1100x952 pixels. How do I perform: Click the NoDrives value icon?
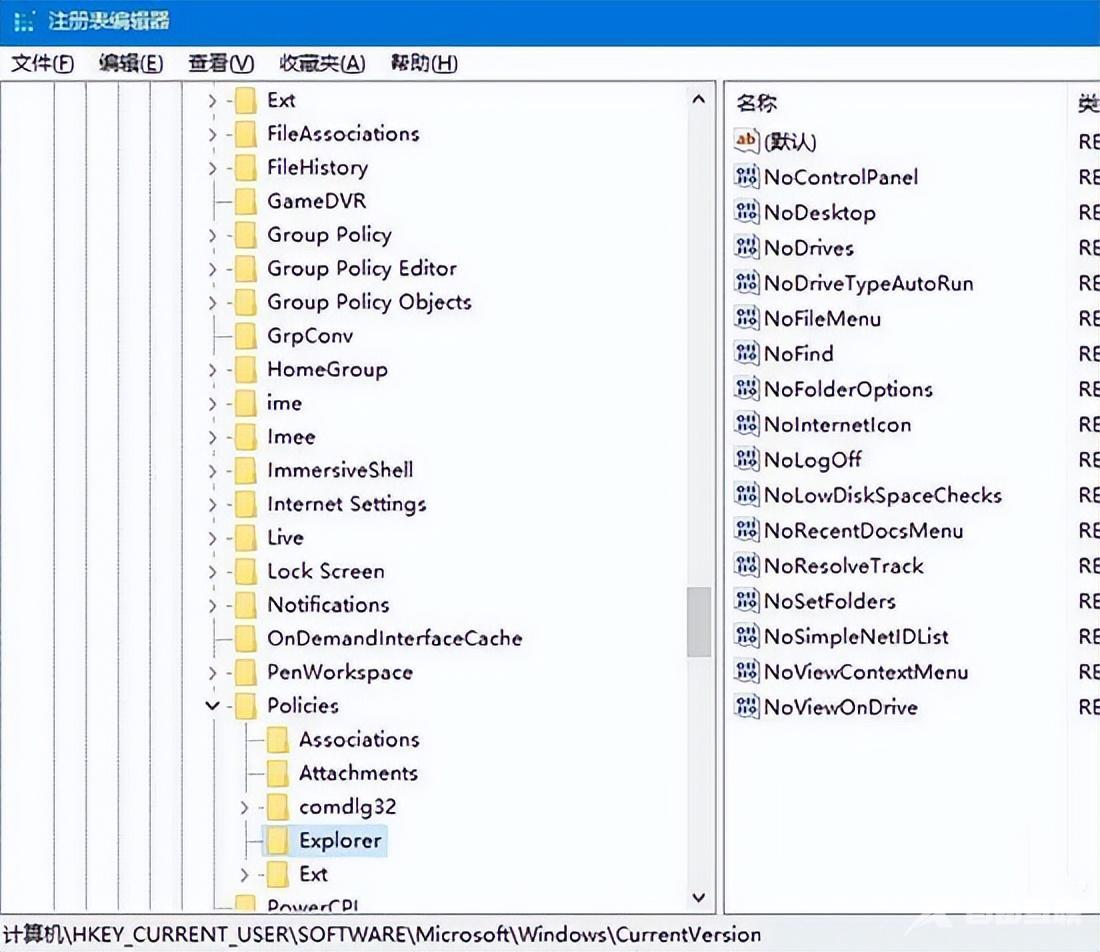(746, 247)
